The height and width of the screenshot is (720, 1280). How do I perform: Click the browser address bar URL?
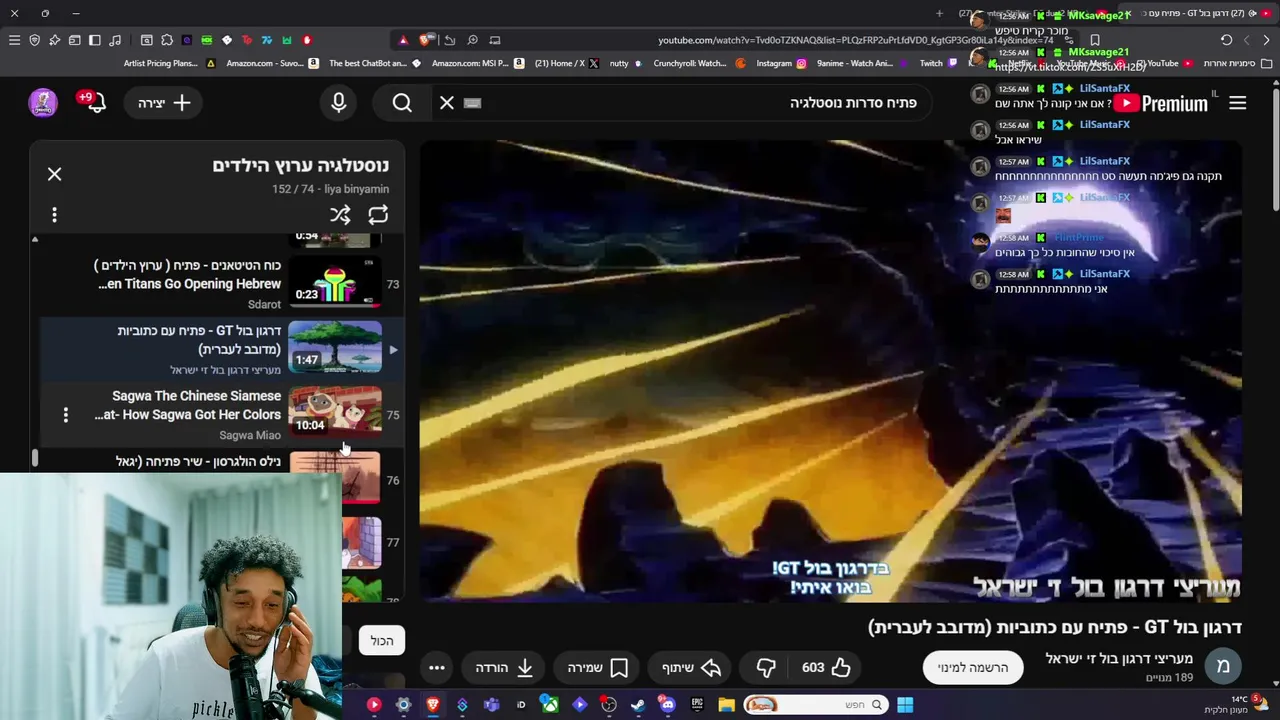coord(855,40)
